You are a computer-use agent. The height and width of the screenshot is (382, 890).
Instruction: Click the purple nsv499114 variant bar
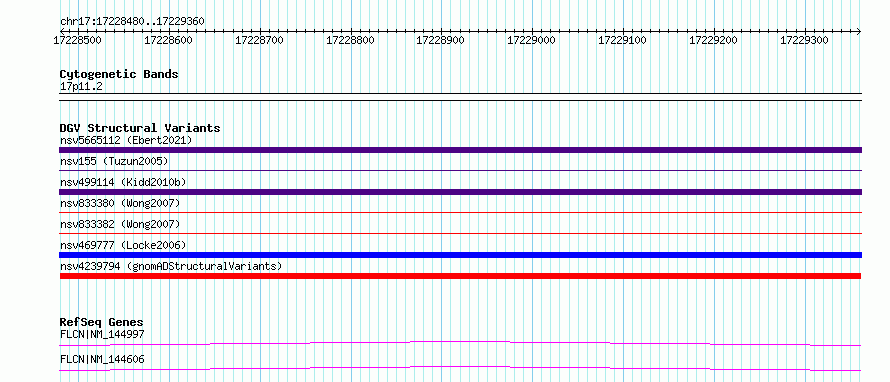coord(460,192)
